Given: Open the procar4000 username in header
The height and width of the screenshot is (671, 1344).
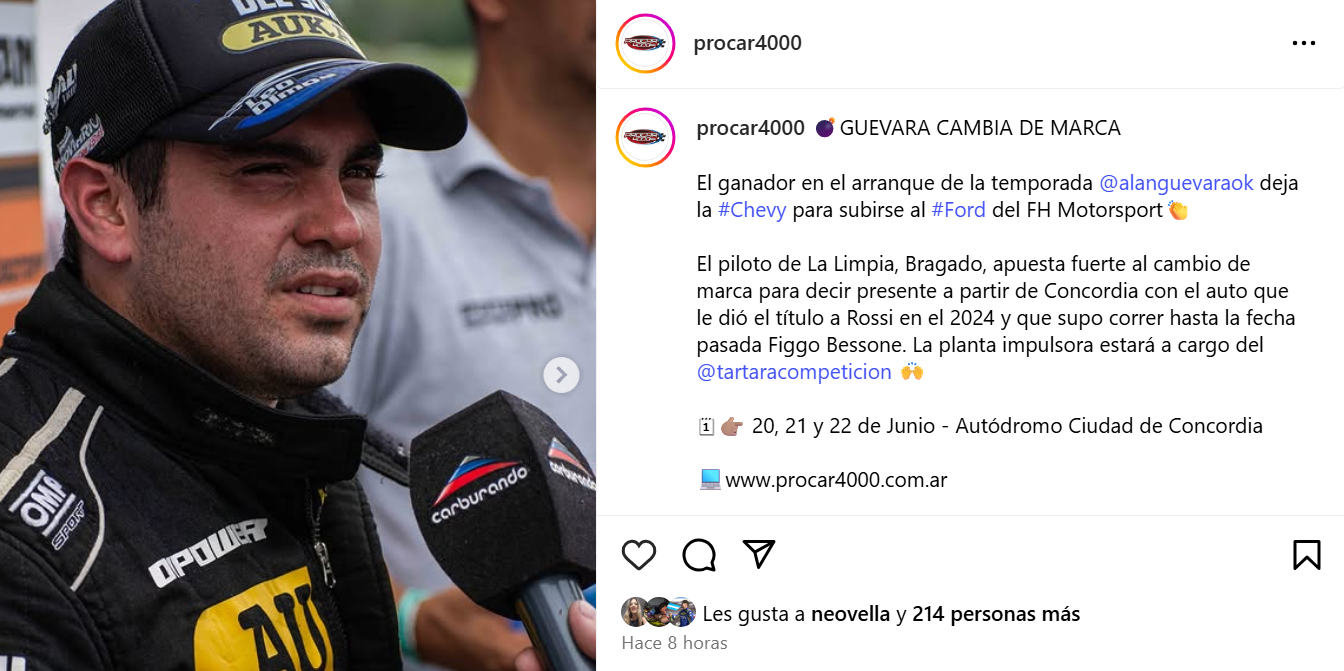Looking at the screenshot, I should (x=748, y=43).
